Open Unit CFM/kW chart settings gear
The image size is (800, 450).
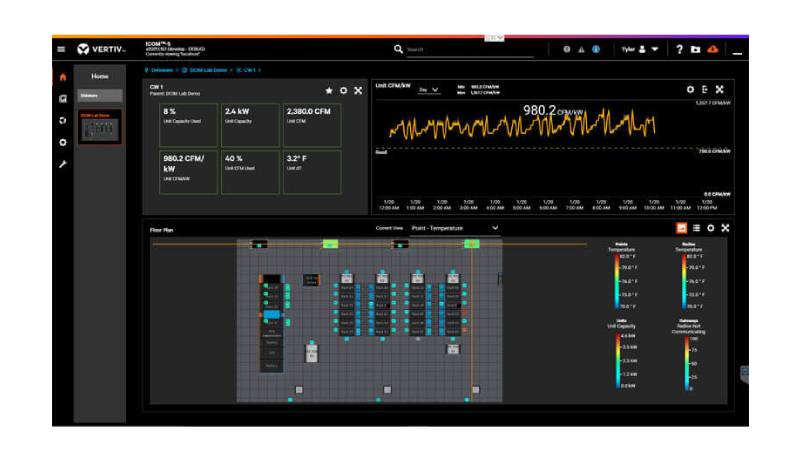690,90
